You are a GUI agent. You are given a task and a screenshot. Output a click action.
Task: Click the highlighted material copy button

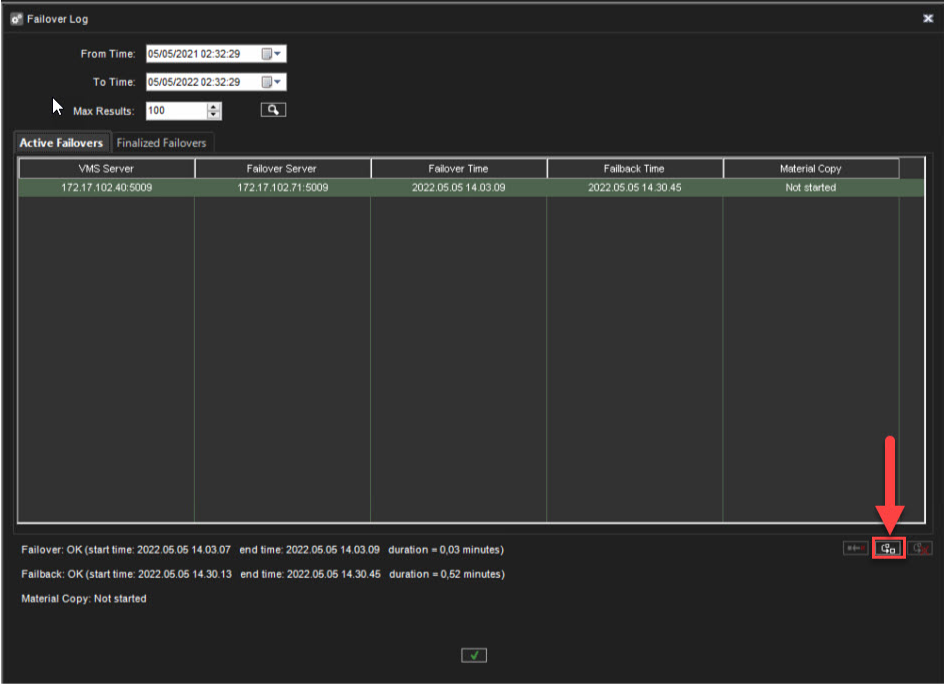(888, 548)
